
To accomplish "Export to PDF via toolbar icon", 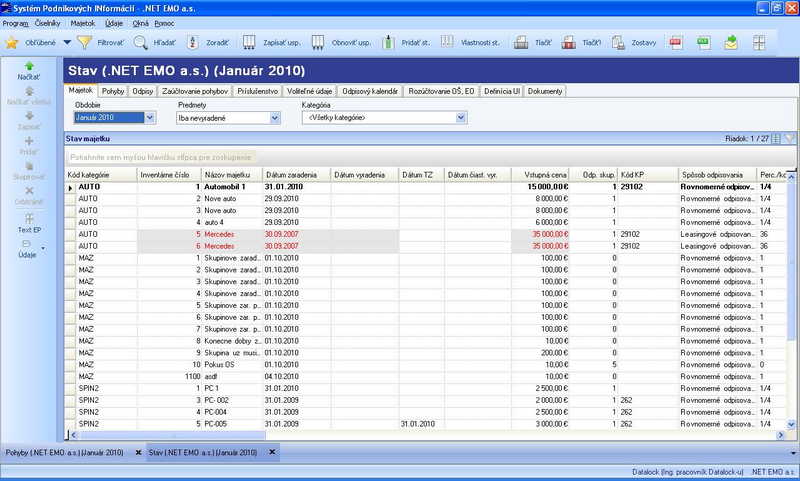I will tap(676, 43).
